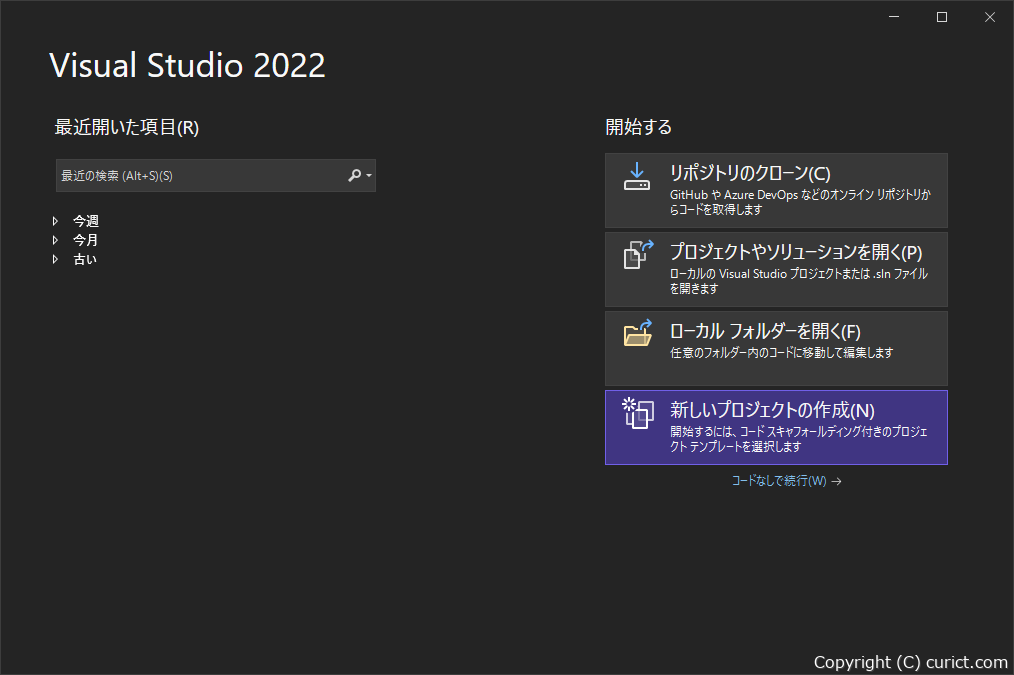Choose 新しいプロジェクトの作成(N)
The height and width of the screenshot is (675, 1014).
click(775, 427)
